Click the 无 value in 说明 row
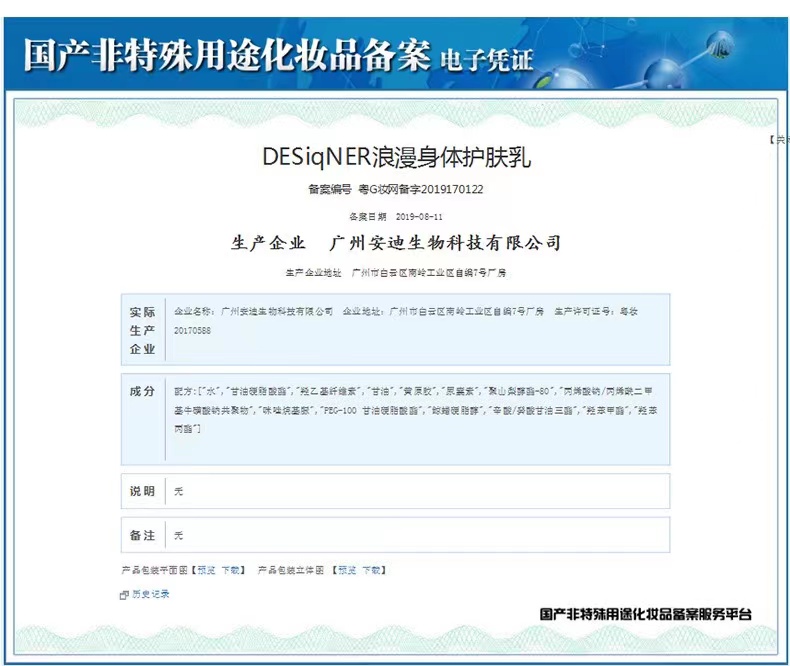This screenshot has width=790, height=666. (x=178, y=491)
